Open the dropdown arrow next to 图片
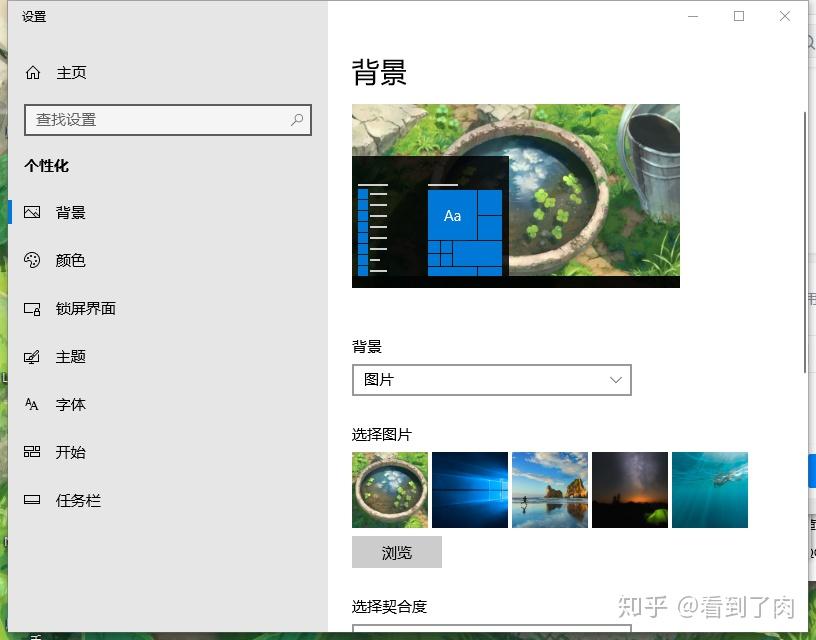This screenshot has width=816, height=640. pos(617,380)
